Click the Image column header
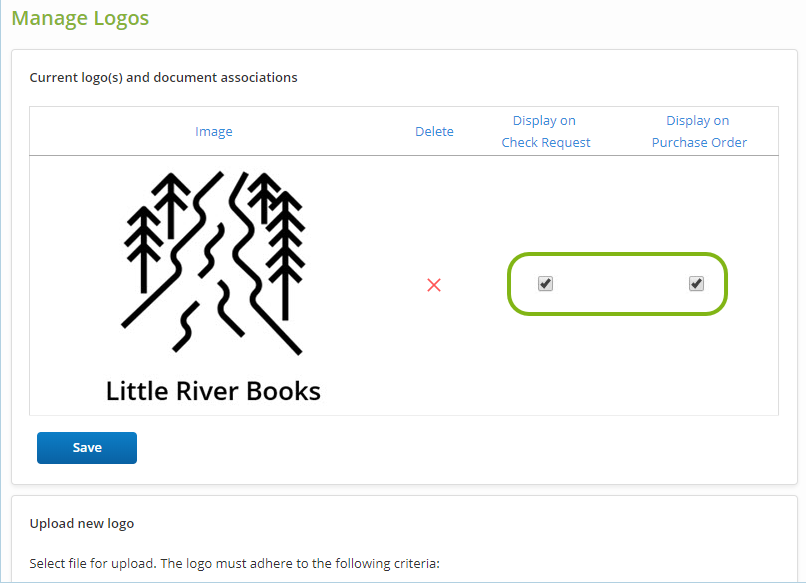 [x=214, y=132]
